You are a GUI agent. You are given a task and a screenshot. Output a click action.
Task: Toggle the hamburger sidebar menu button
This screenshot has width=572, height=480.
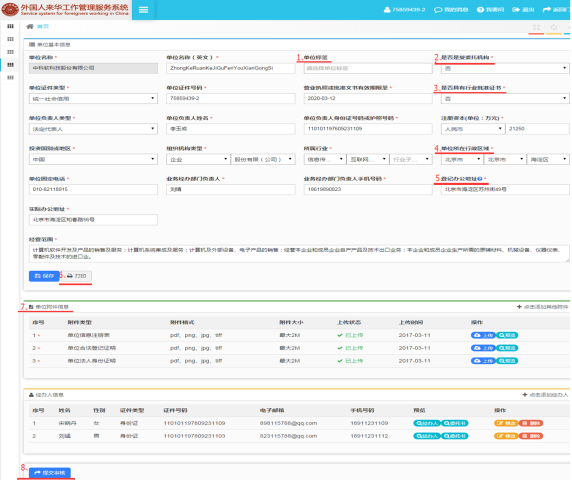143,10
